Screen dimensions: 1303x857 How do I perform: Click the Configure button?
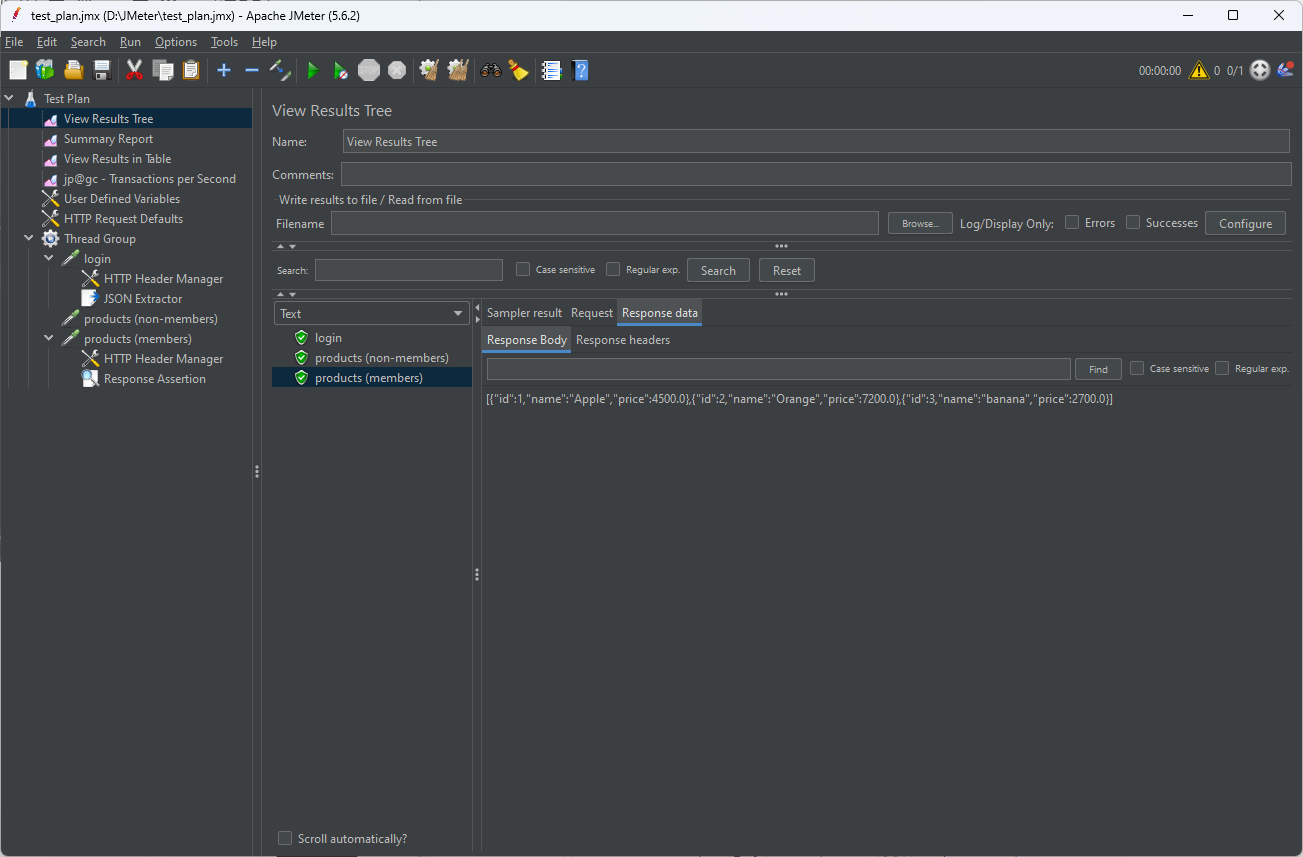(x=1245, y=223)
